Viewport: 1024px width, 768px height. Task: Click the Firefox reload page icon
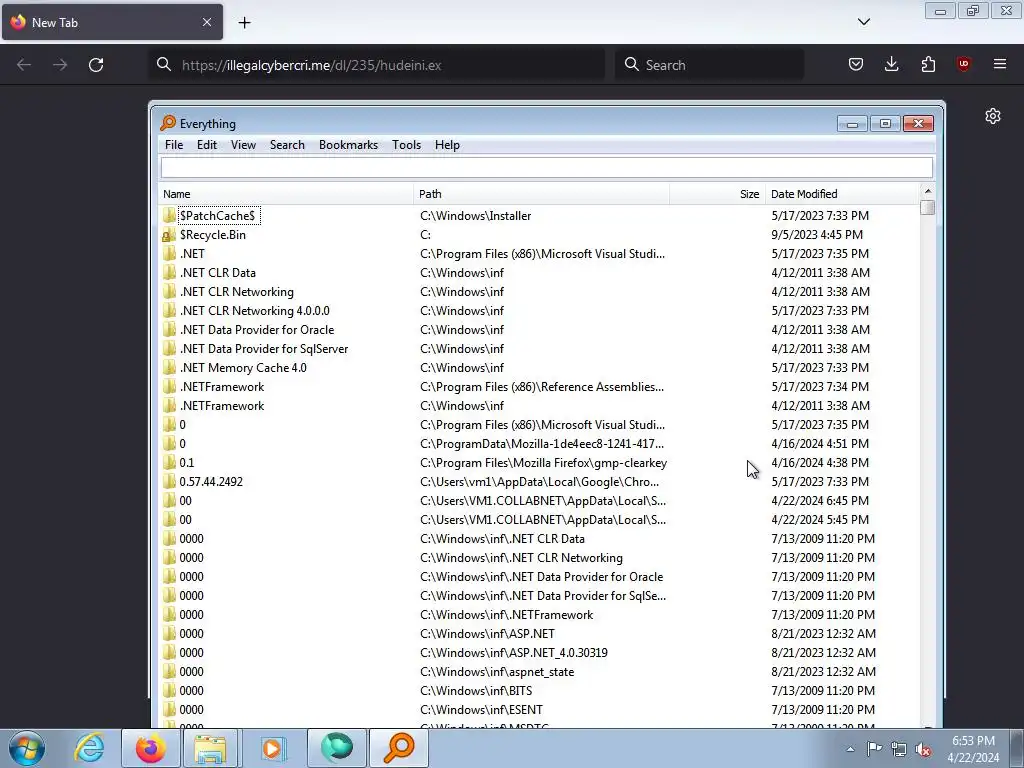[x=96, y=65]
